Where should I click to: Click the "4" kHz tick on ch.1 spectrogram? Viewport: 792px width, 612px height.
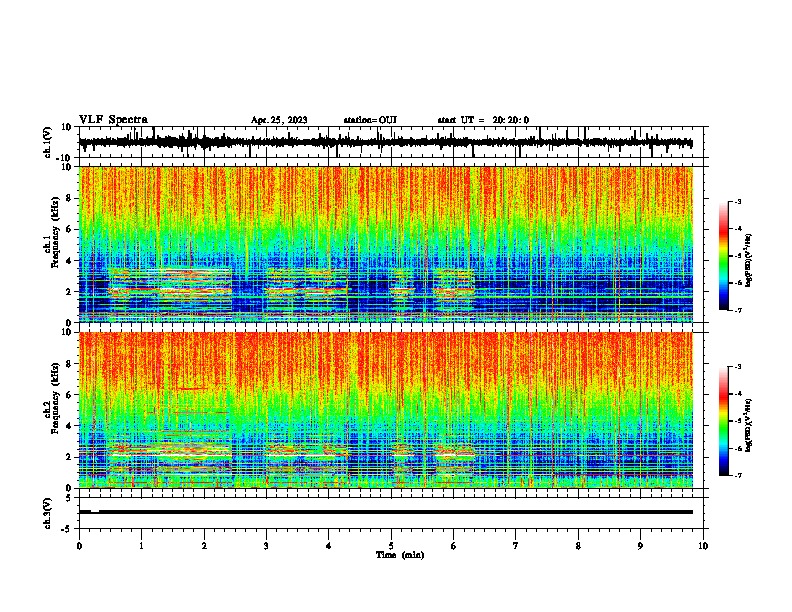(69, 261)
